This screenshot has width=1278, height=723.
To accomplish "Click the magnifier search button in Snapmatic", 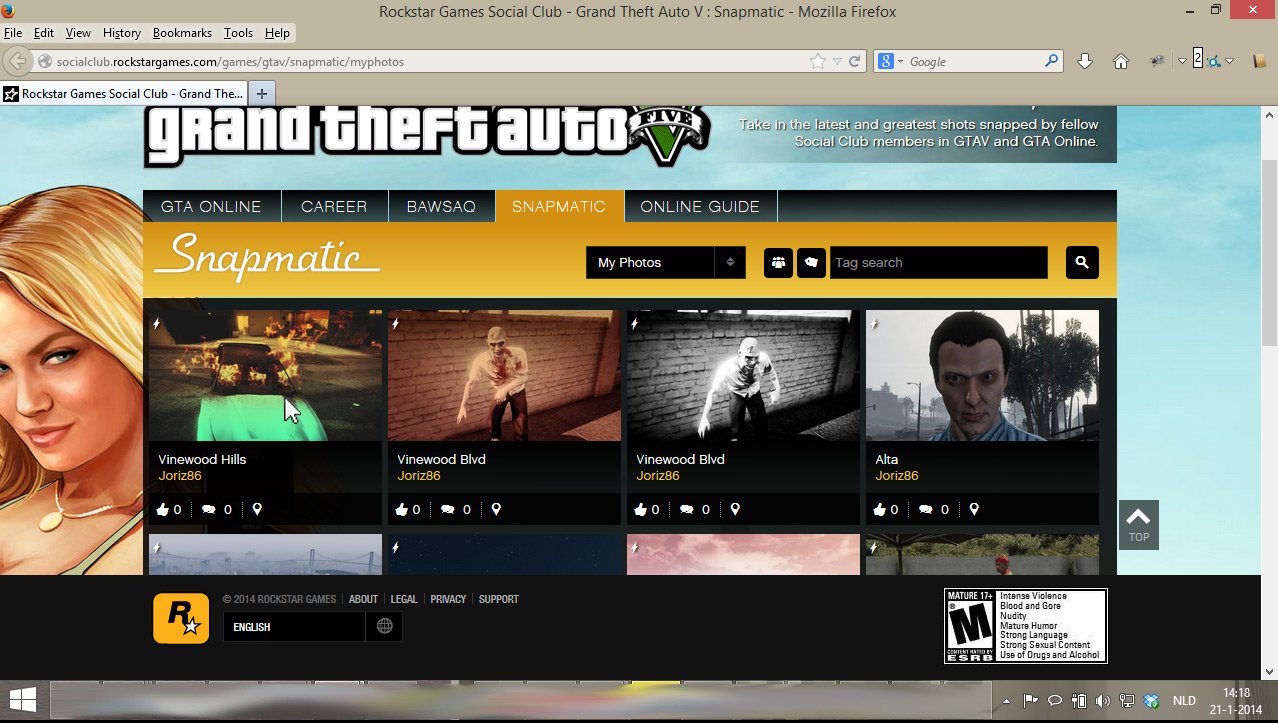I will [x=1082, y=262].
